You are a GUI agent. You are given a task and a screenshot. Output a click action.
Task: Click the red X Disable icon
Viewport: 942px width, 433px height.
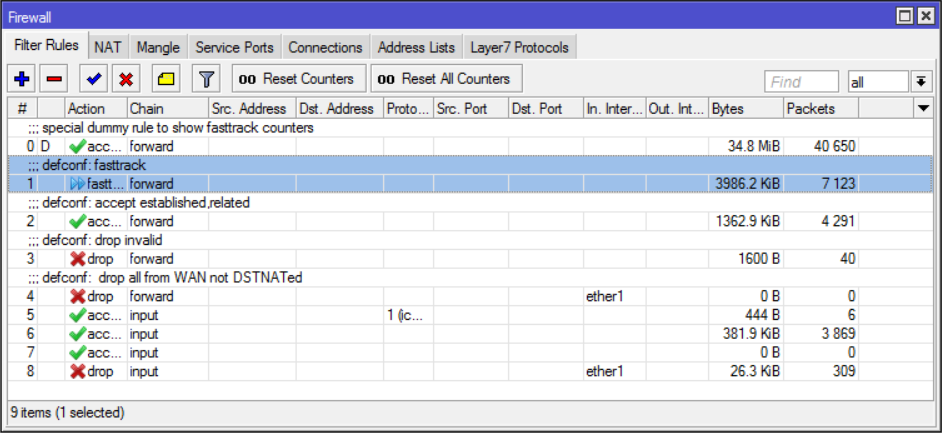127,79
